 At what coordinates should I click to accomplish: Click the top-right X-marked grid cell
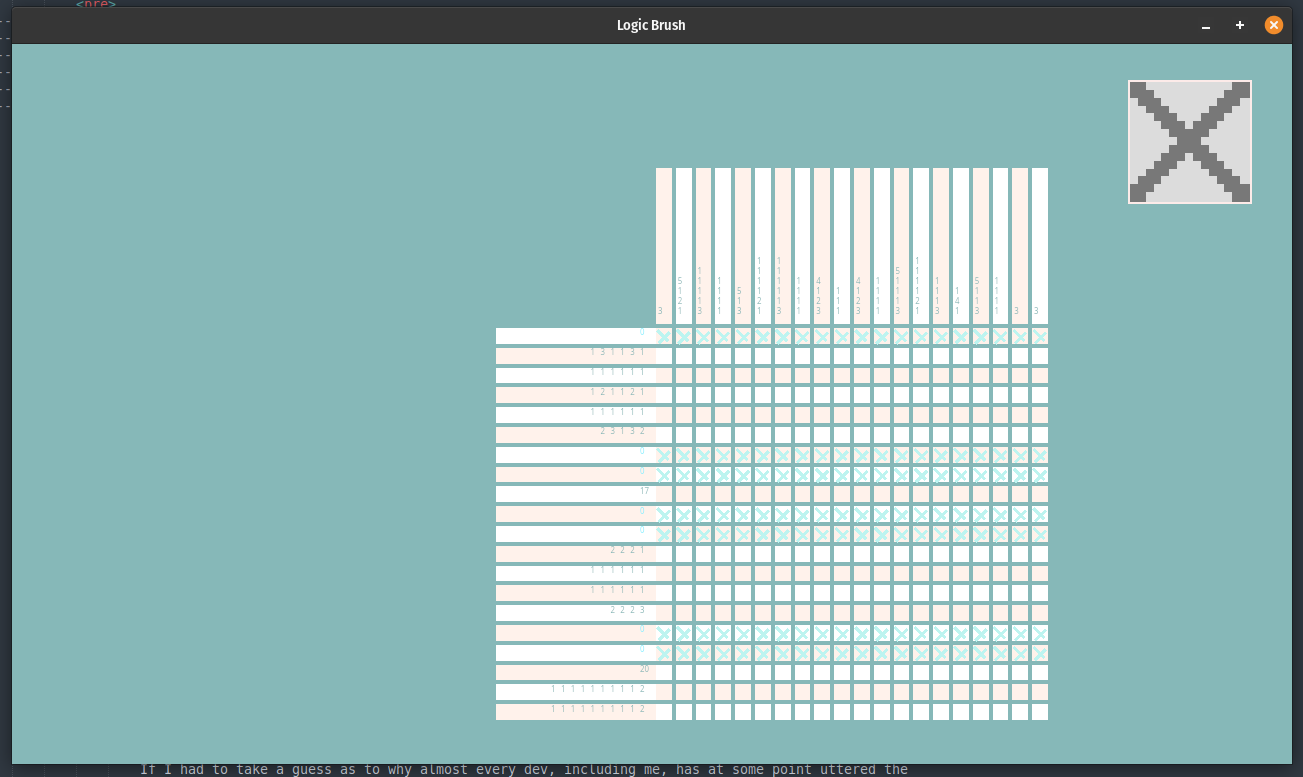(1040, 336)
